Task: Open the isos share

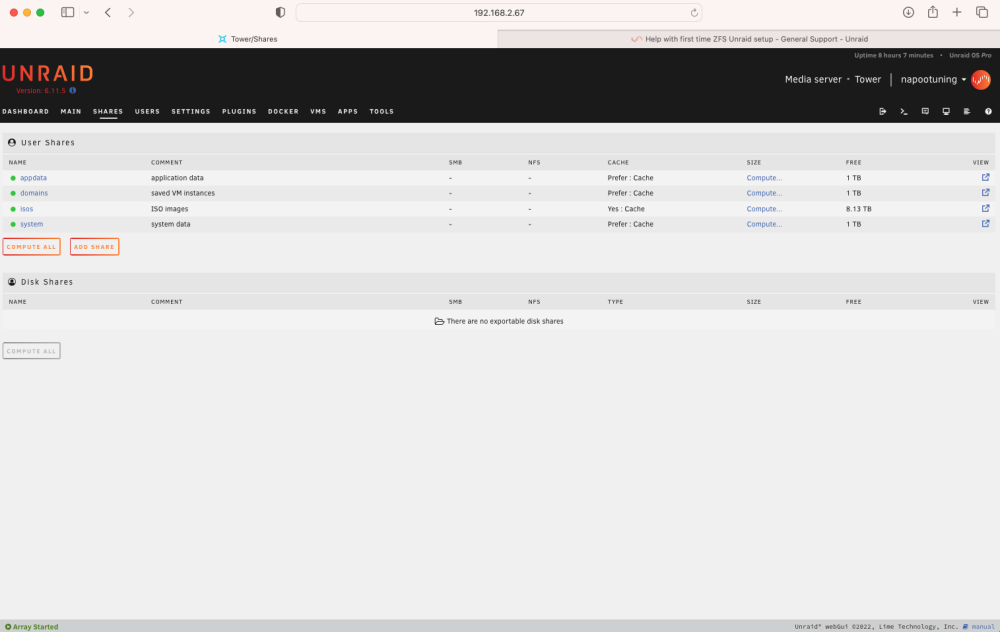Action: pyautogui.click(x=26, y=209)
